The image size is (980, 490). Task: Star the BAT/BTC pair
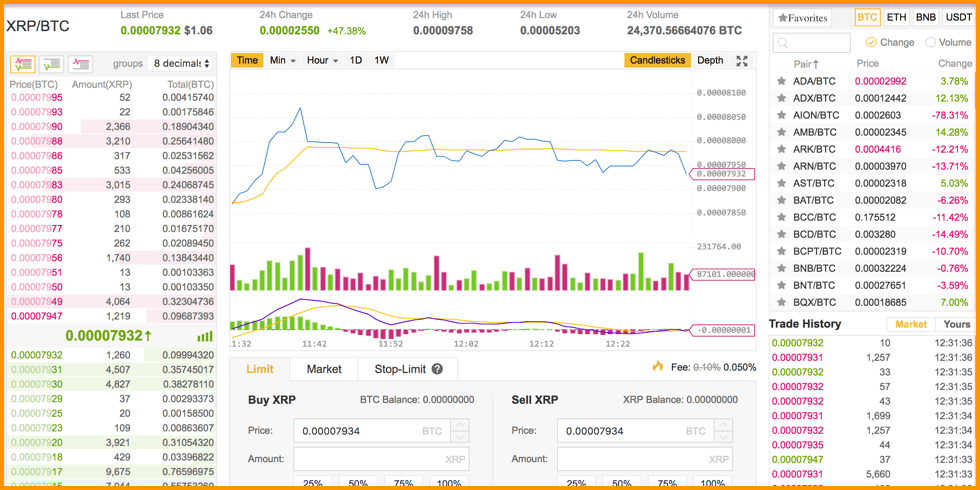[781, 200]
